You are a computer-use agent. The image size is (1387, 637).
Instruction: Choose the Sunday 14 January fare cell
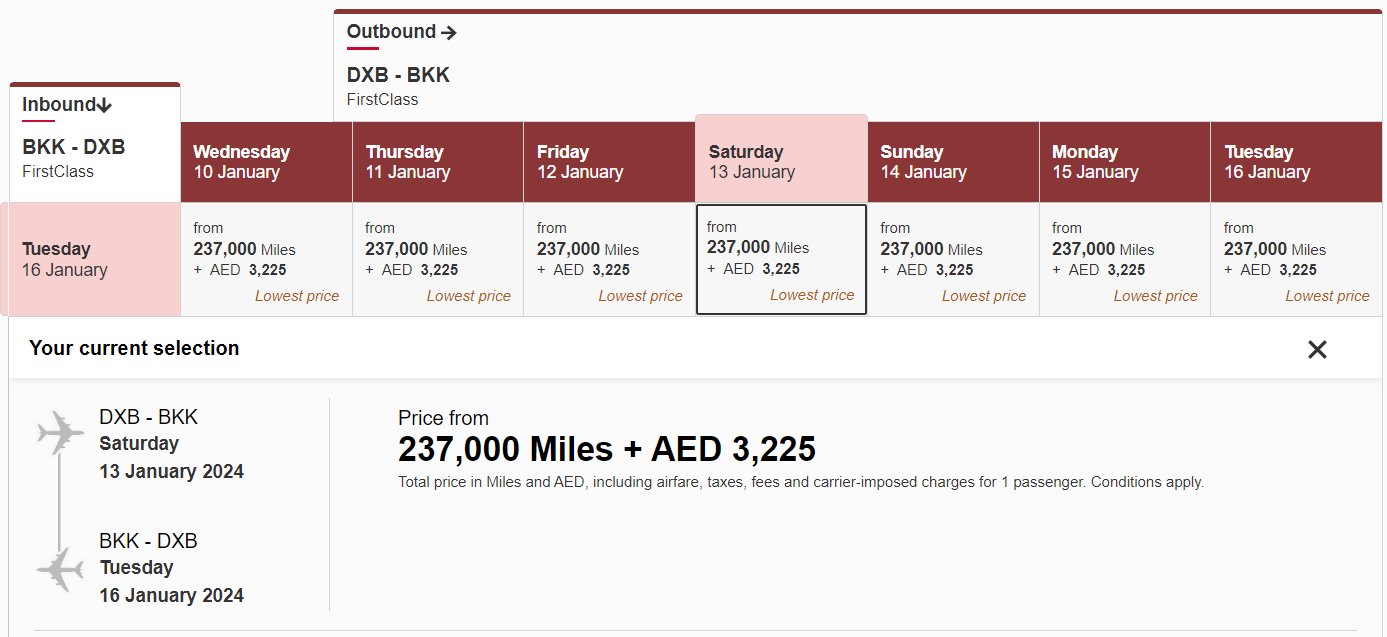pyautogui.click(x=953, y=259)
